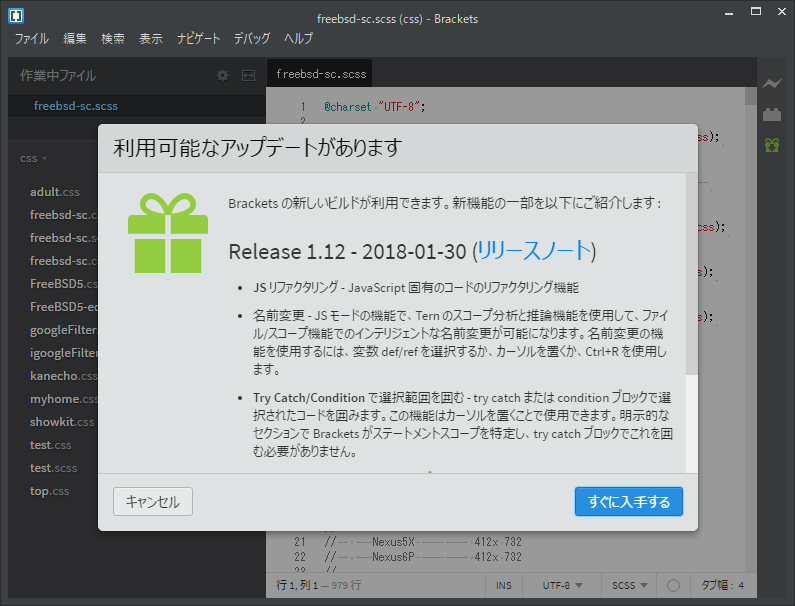Click line 22 Nexus6P comment
The width and height of the screenshot is (795, 606).
pyautogui.click(x=423, y=557)
